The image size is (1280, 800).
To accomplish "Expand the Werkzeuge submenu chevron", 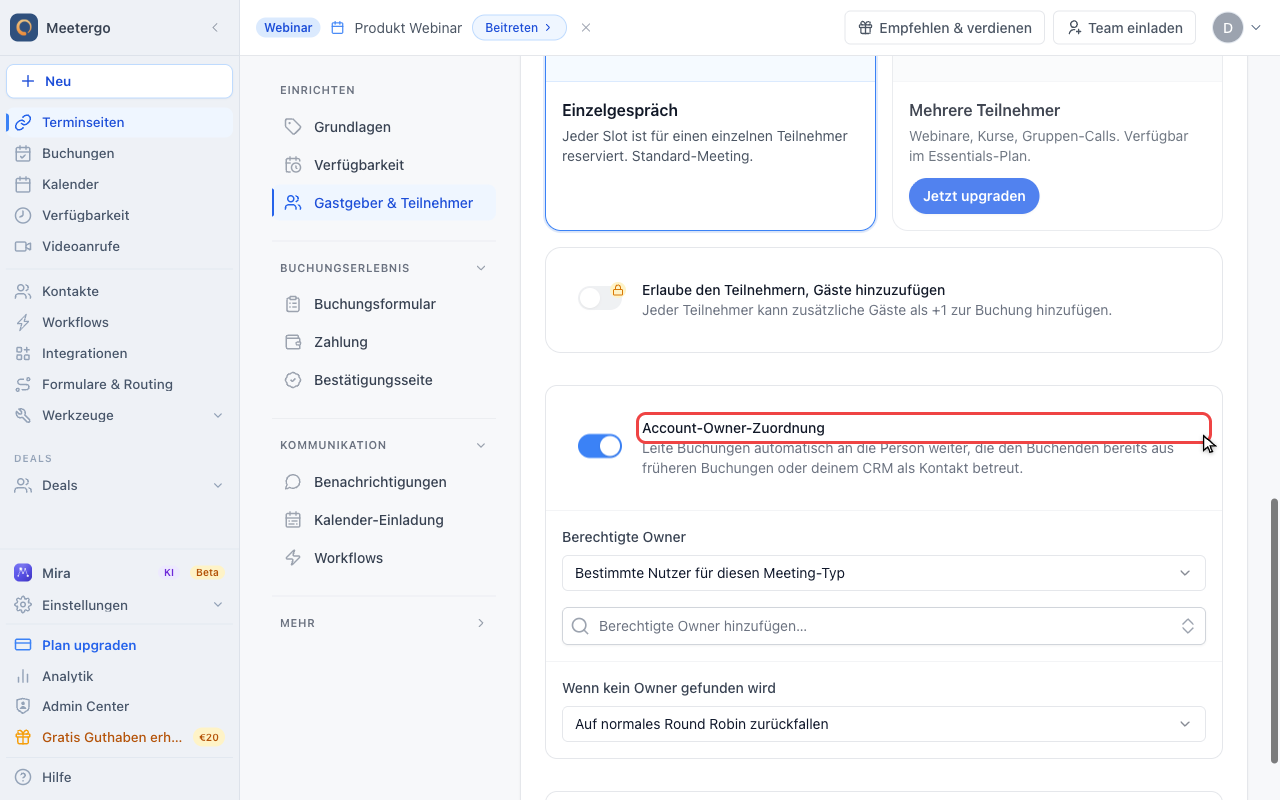I will click(x=218, y=415).
